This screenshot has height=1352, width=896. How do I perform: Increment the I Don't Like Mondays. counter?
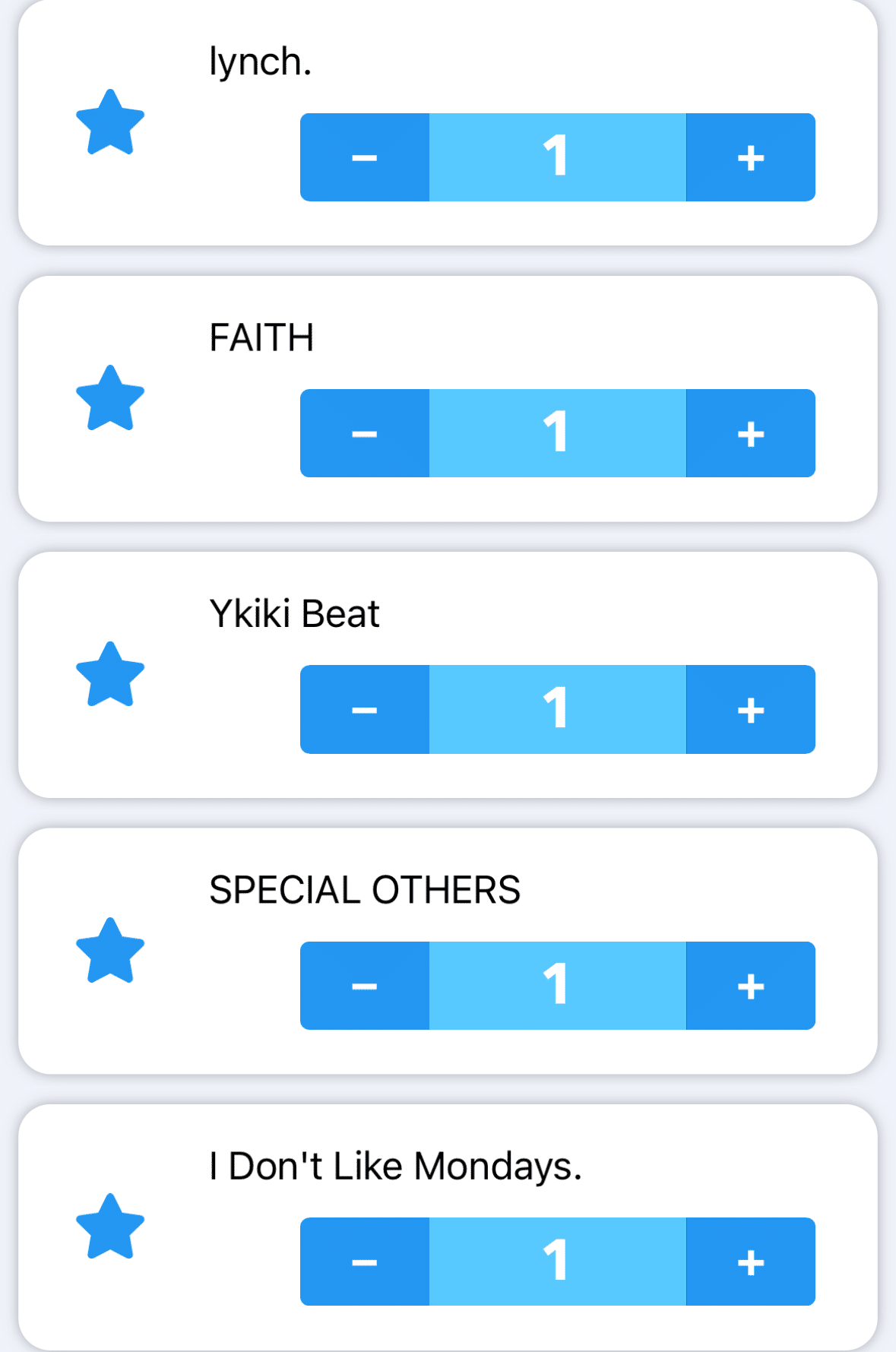750,1262
